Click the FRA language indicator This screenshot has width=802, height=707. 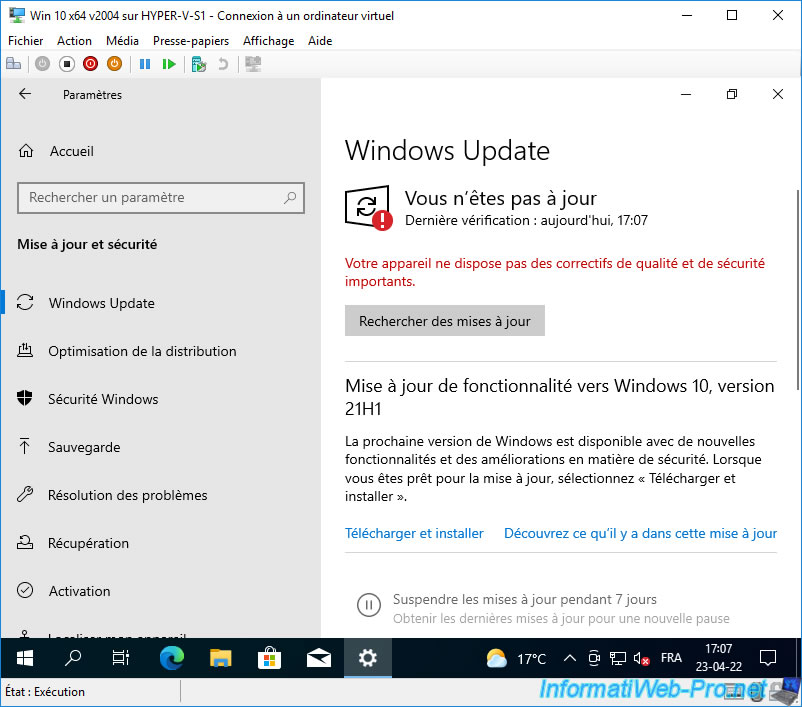(x=671, y=658)
